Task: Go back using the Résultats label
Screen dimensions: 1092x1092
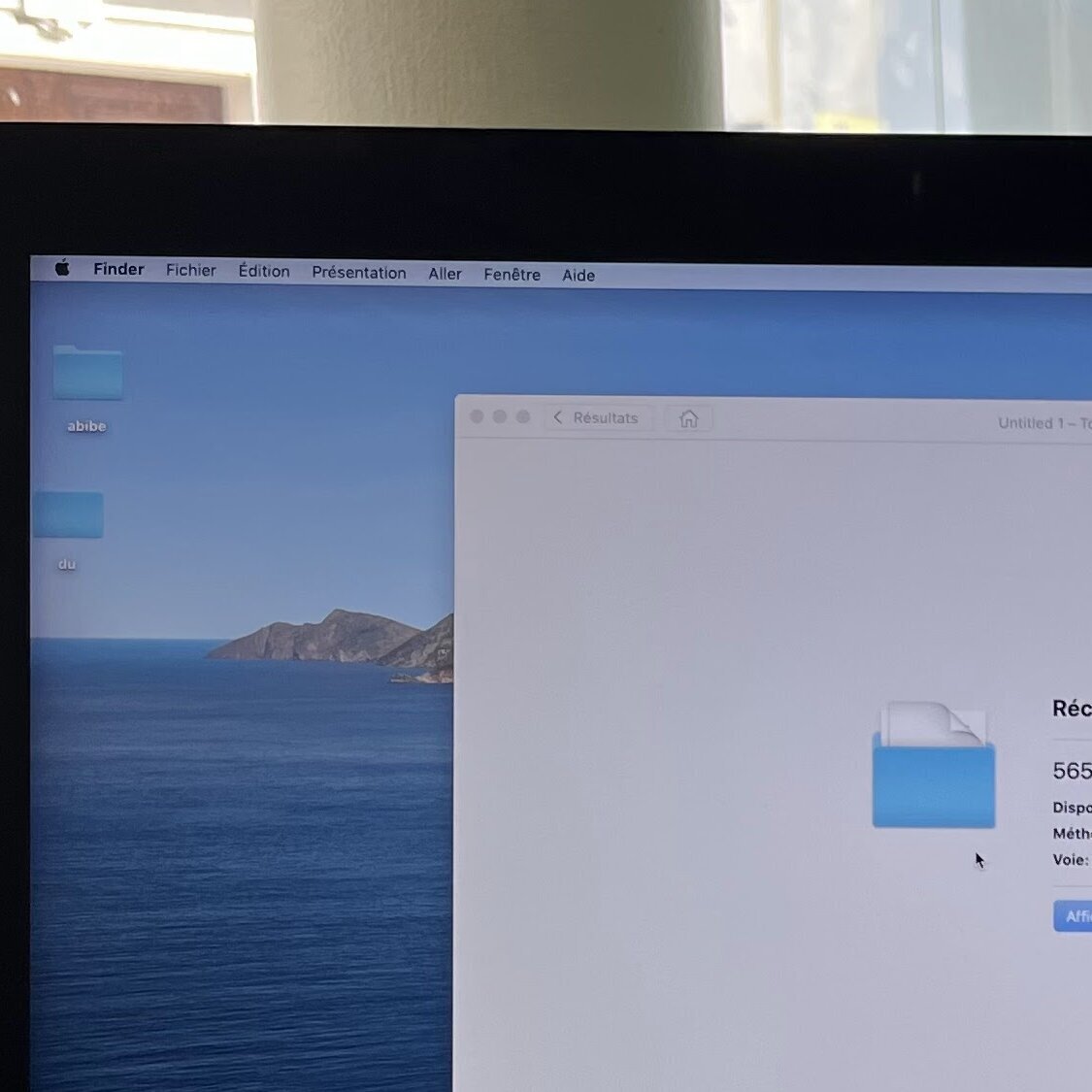Action: 605,418
